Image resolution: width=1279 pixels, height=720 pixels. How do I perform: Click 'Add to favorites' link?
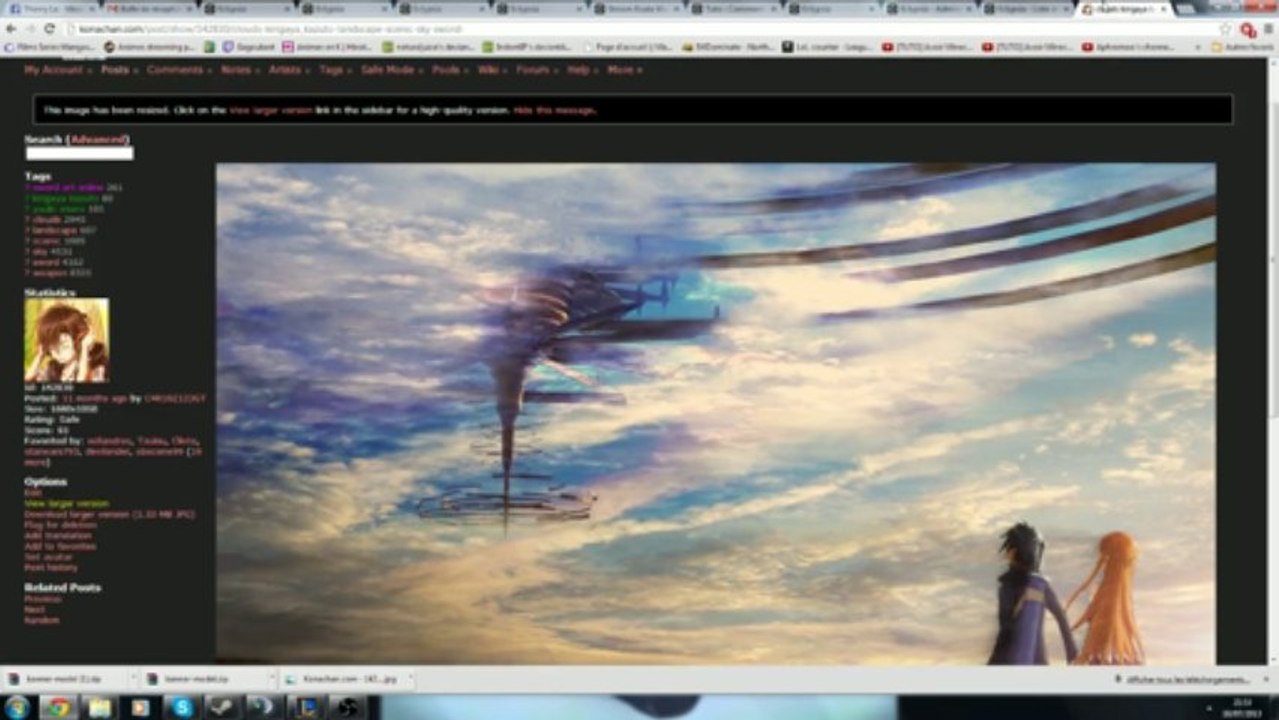point(60,547)
